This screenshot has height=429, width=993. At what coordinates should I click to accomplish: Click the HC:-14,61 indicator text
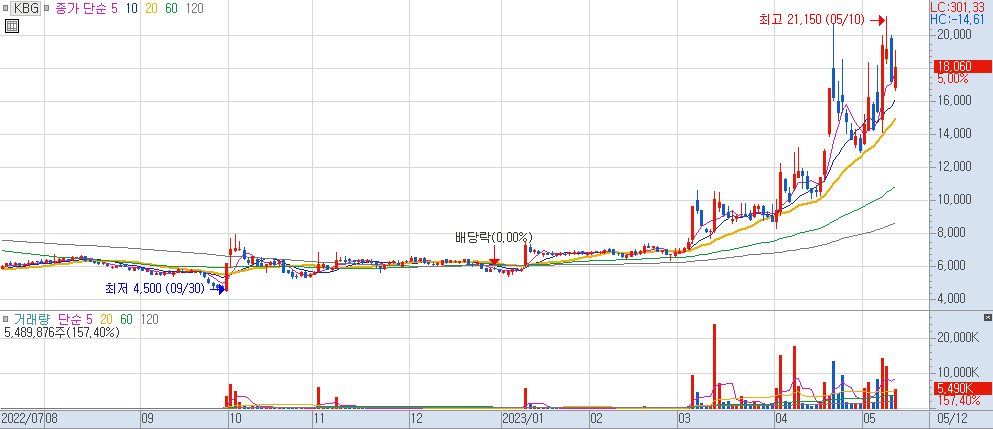[x=959, y=20]
